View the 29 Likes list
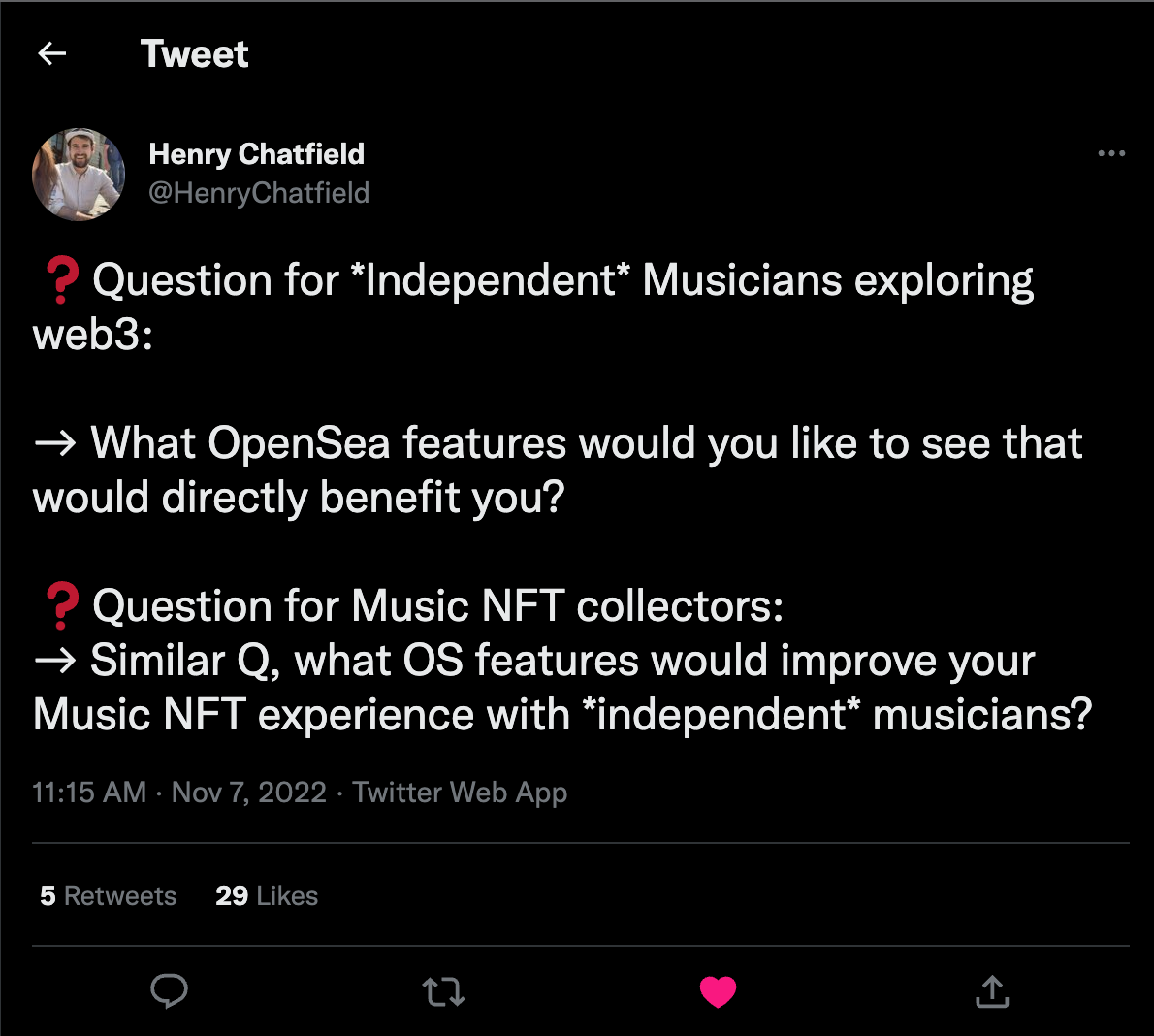The image size is (1154, 1036). [x=266, y=895]
